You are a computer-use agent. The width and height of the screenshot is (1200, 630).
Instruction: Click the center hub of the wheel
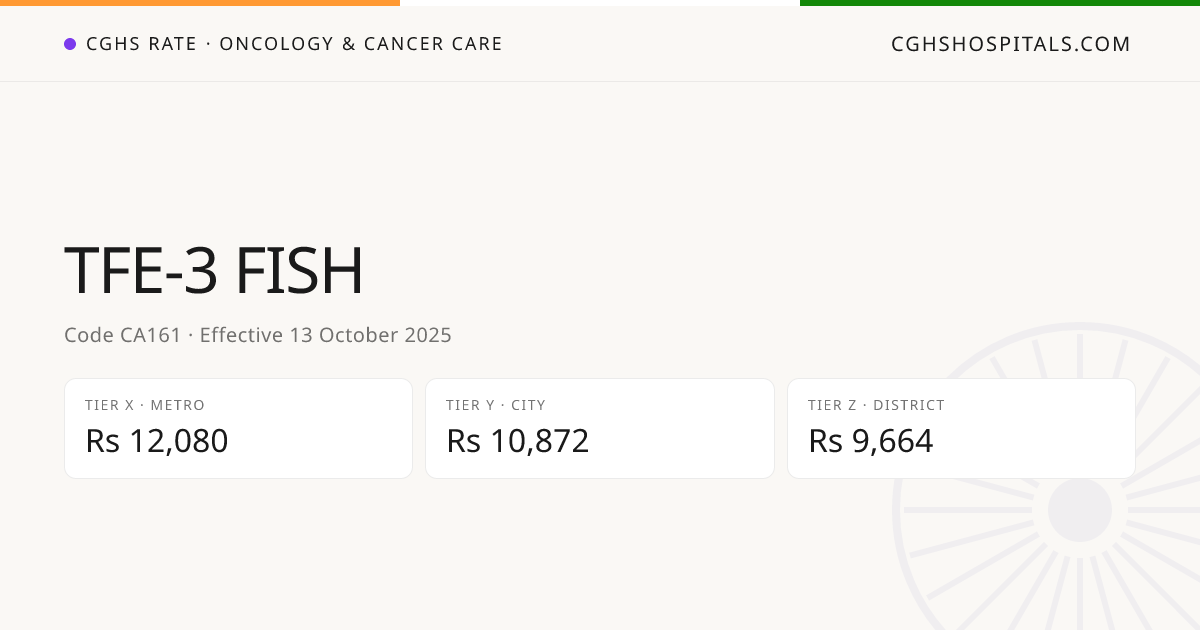tap(1080, 510)
